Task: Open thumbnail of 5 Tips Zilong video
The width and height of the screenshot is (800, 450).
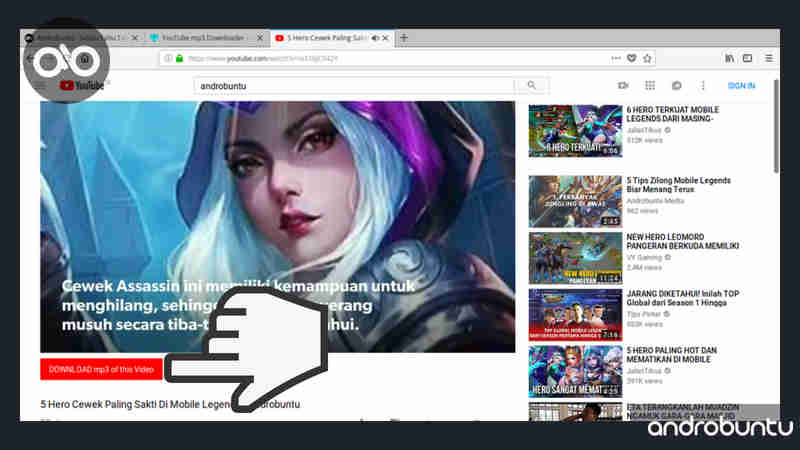Action: point(575,201)
